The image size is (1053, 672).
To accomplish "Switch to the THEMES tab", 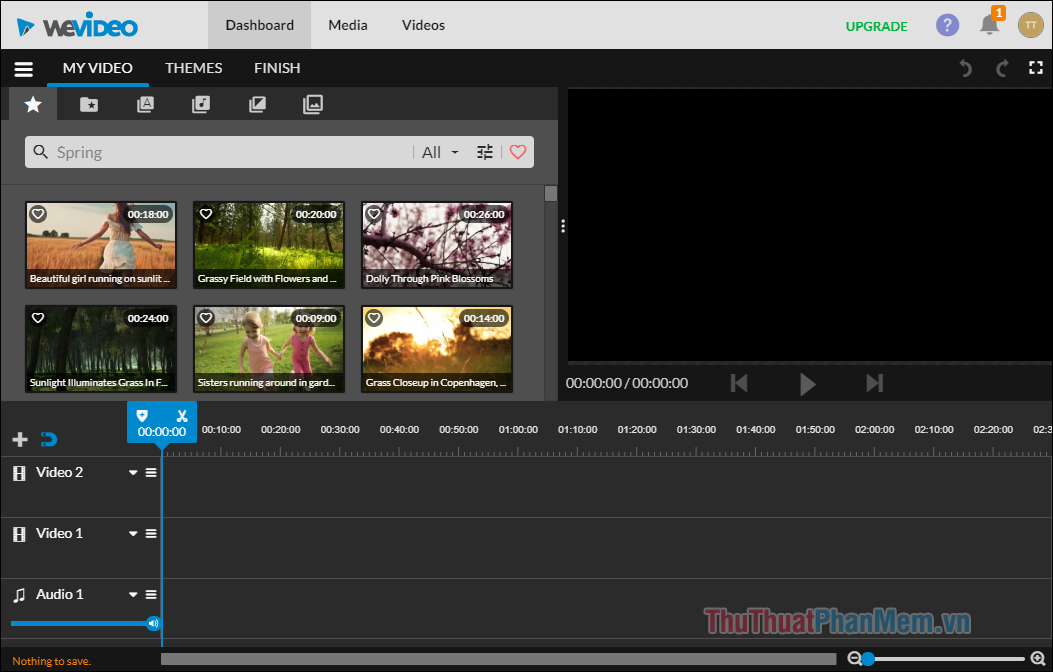I will click(x=193, y=68).
